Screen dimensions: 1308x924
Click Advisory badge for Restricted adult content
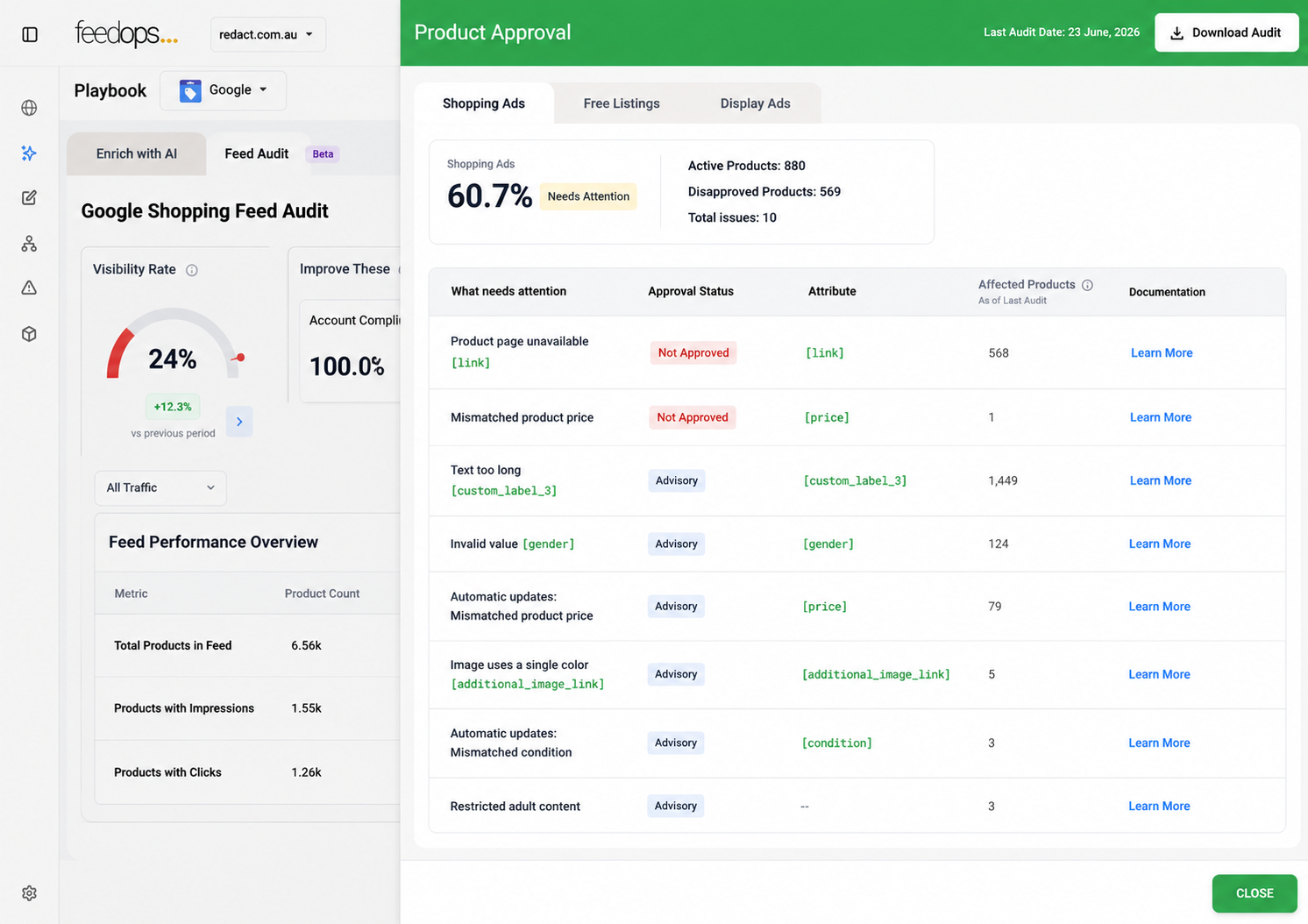676,806
